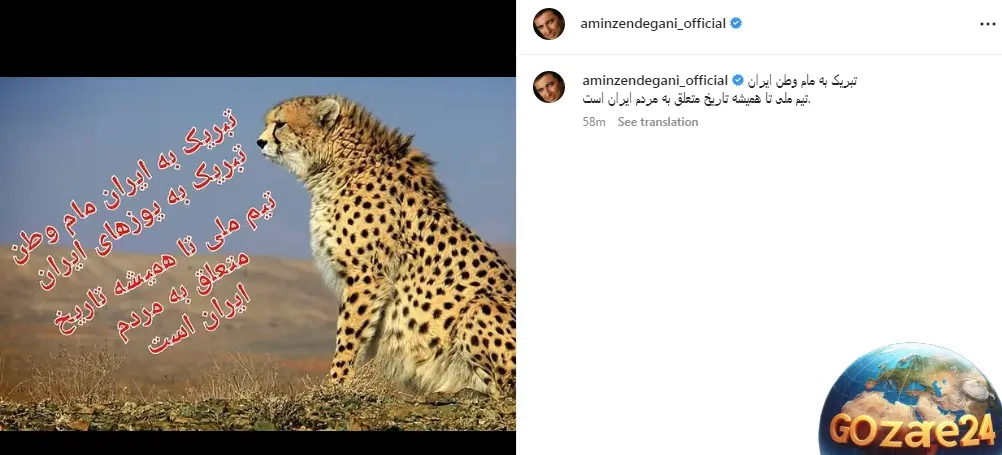Click the GOzare24 globe logo
Screen dimensions: 1002x455
click(x=910, y=399)
